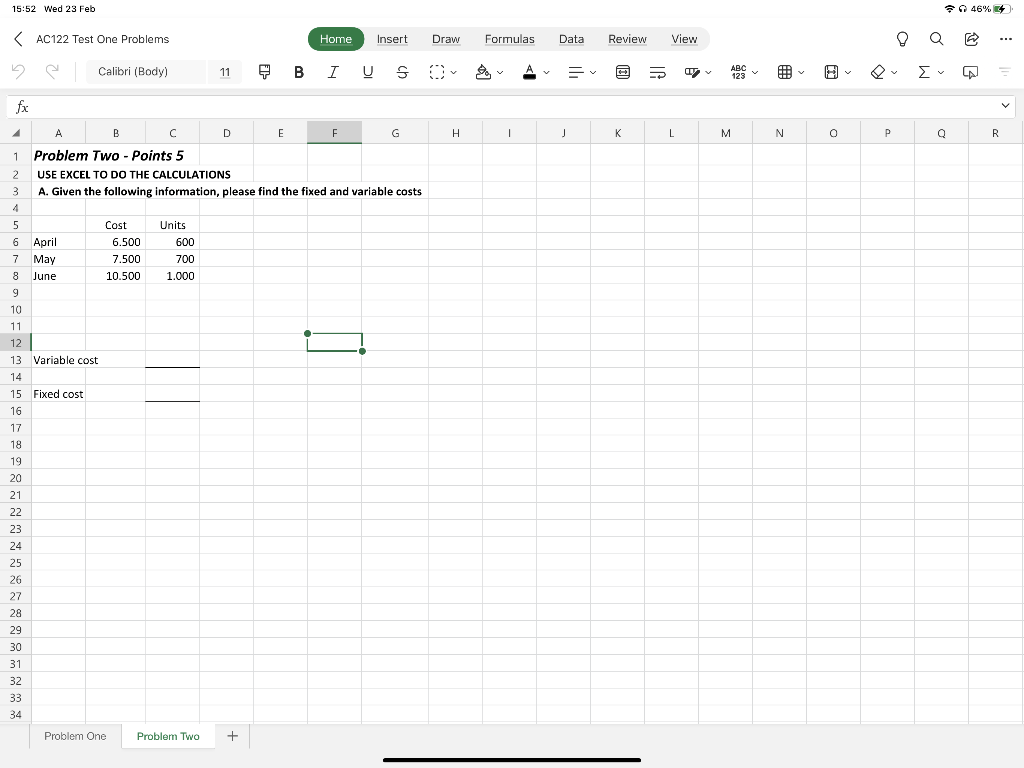Apply the fill color paint bucket
The width and height of the screenshot is (1024, 768).
(x=483, y=72)
